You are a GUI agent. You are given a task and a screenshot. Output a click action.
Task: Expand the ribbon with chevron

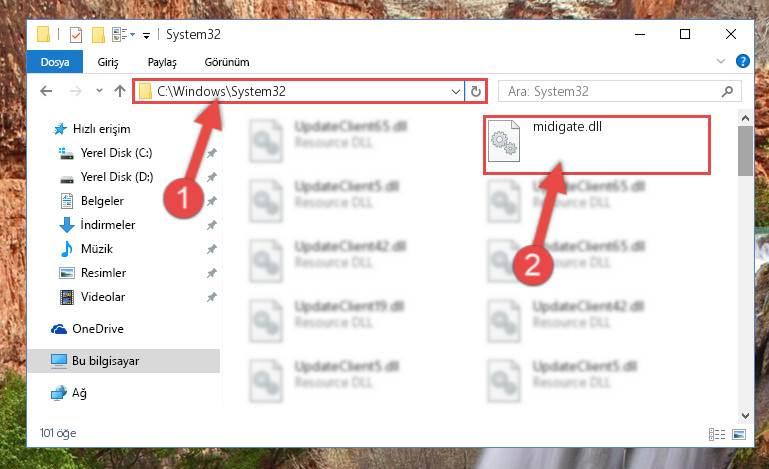pos(720,61)
